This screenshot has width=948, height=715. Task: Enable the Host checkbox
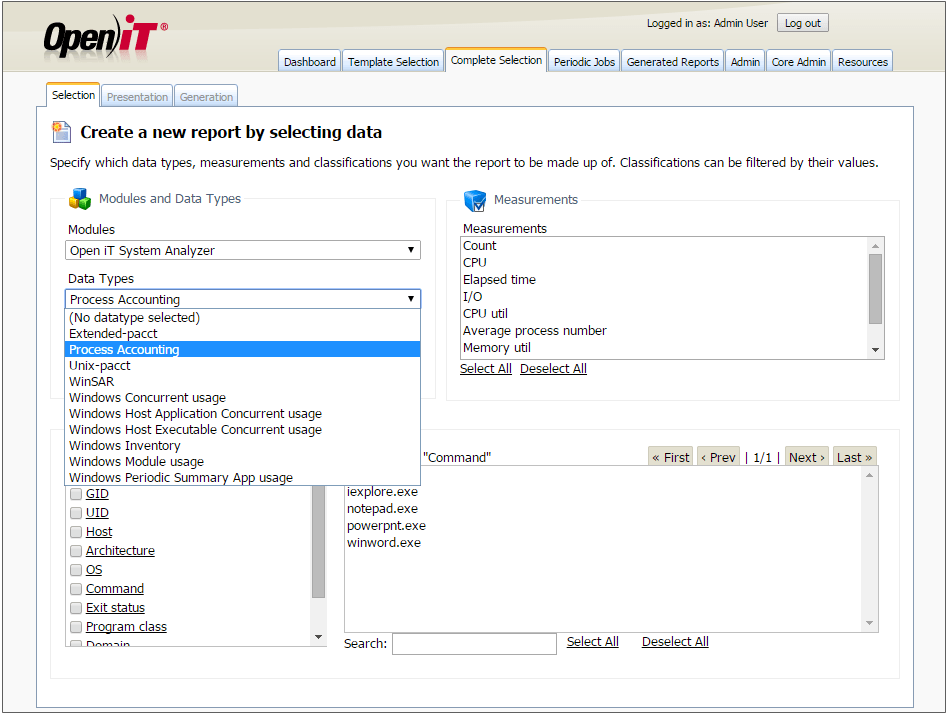point(76,532)
